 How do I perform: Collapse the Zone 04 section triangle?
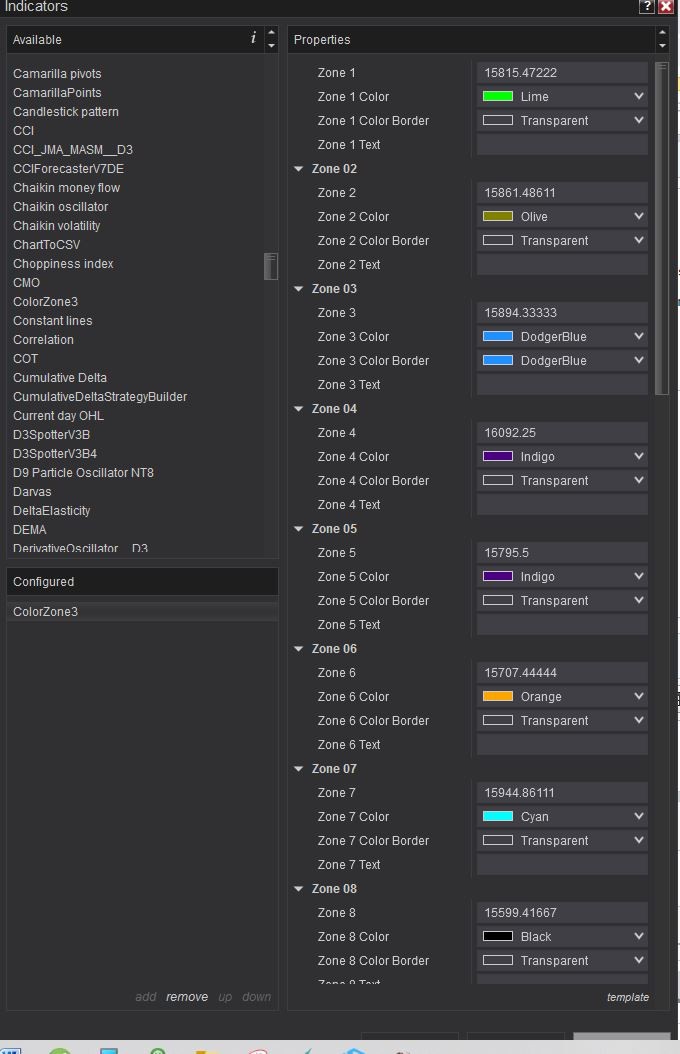click(x=299, y=409)
